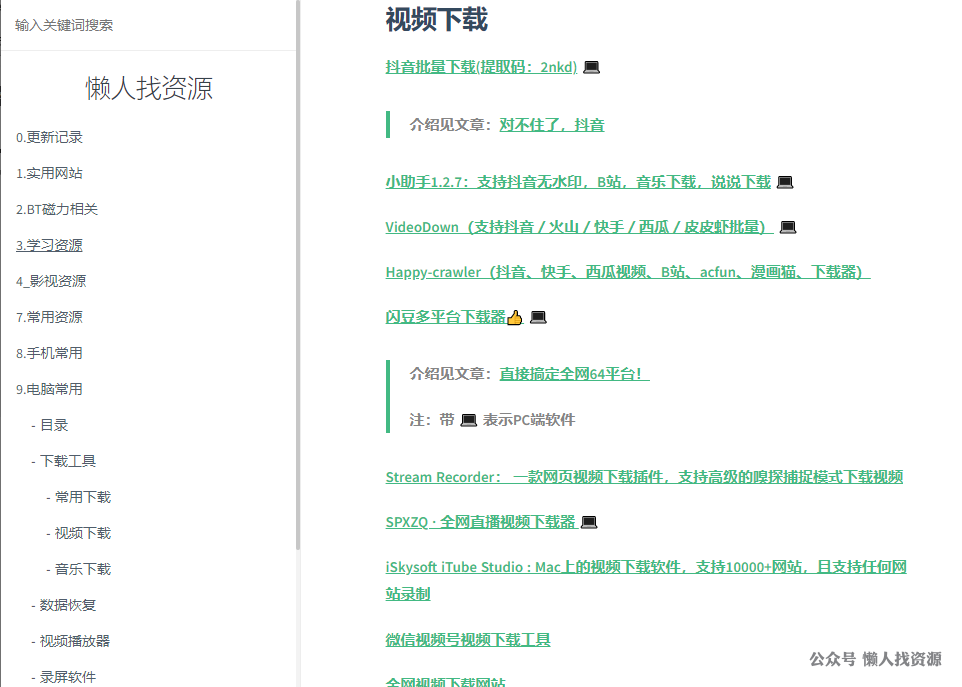Open 抖音批量下载 link with code 2nkd
962x687 pixels.
point(482,67)
